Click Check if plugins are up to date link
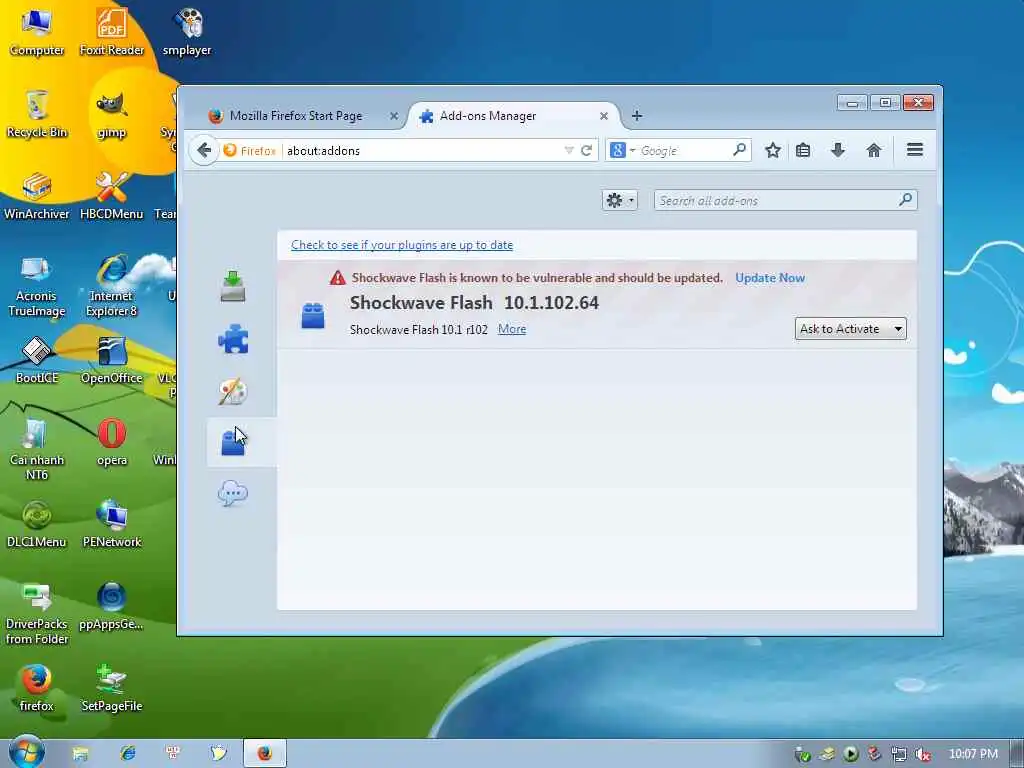 point(402,245)
